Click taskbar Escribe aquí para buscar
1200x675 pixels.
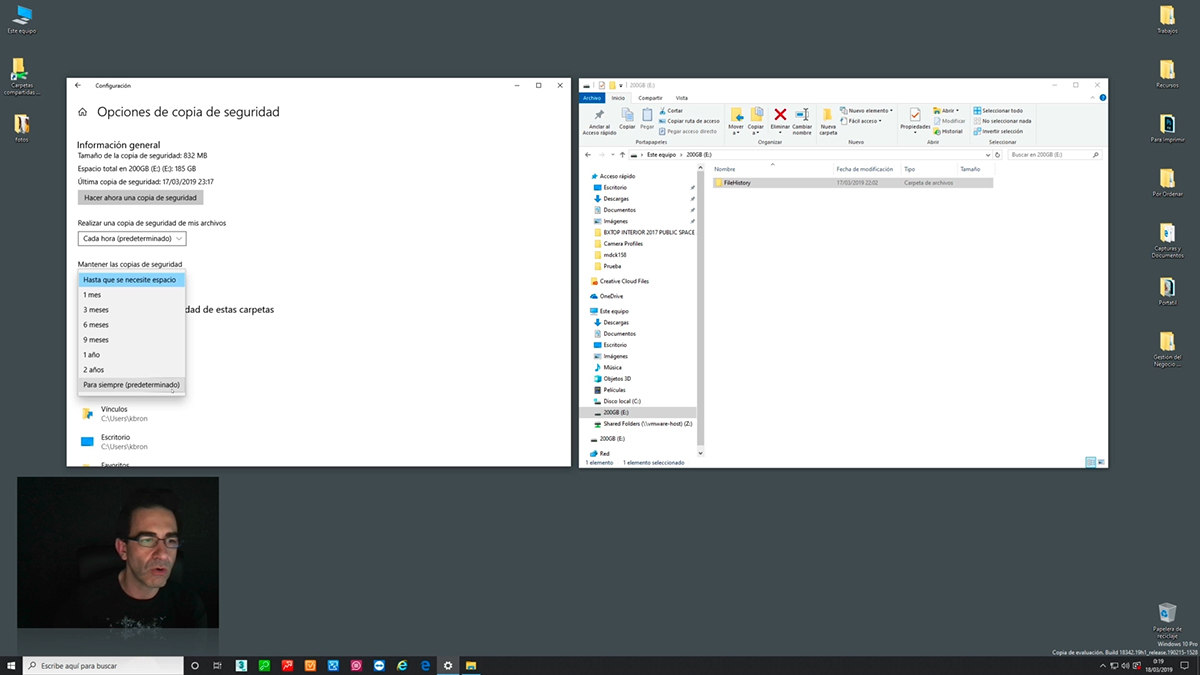coord(103,665)
